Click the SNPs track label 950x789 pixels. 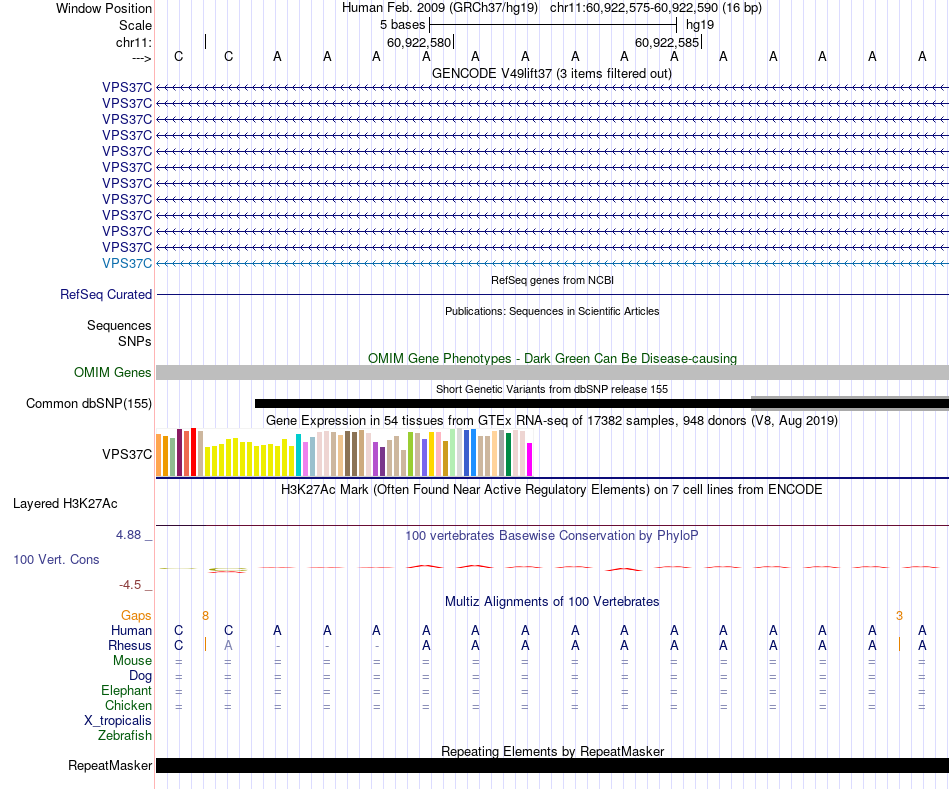[x=135, y=341]
